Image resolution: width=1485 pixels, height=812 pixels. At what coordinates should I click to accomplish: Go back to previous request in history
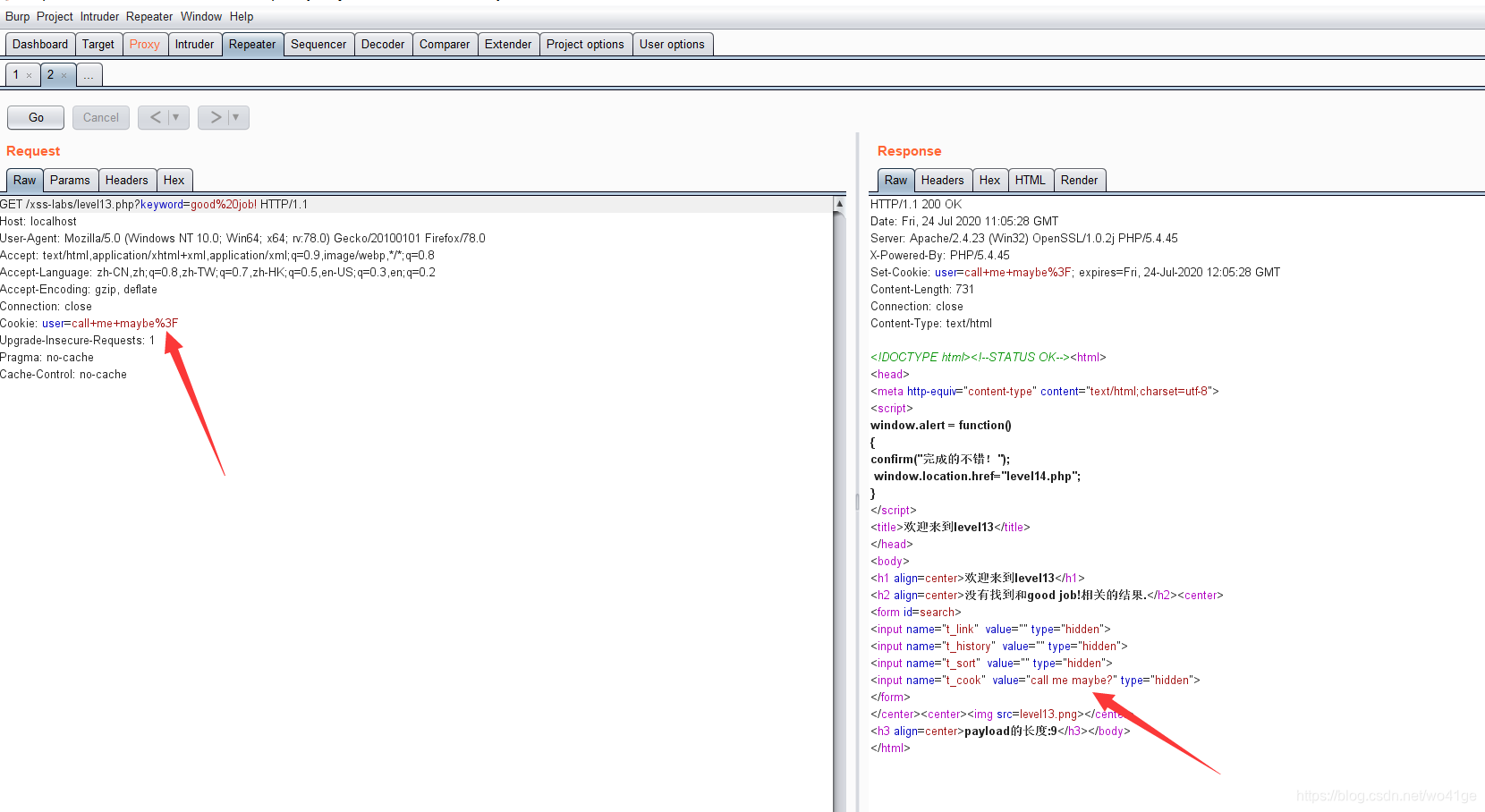click(155, 117)
